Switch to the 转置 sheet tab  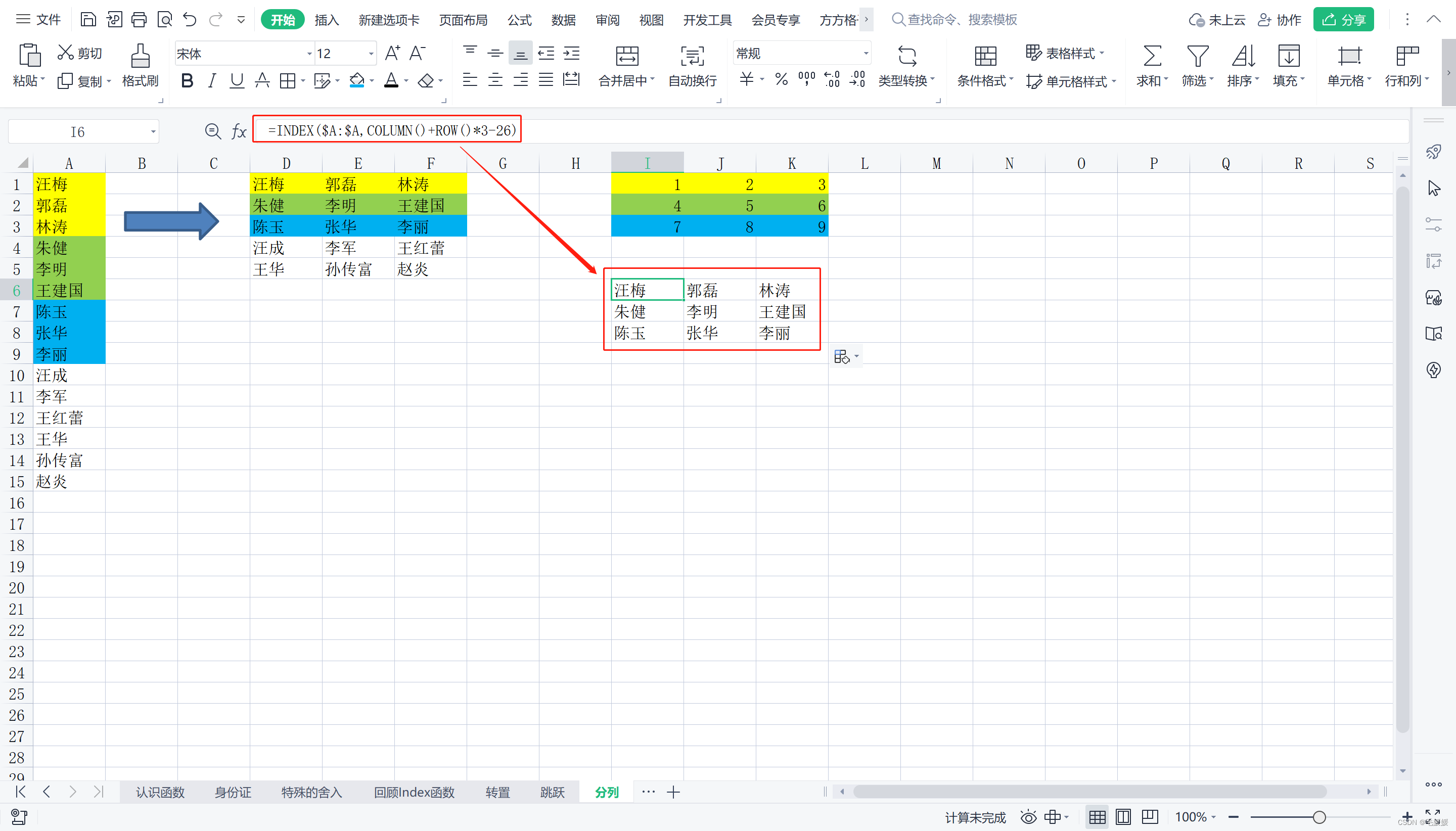[497, 792]
